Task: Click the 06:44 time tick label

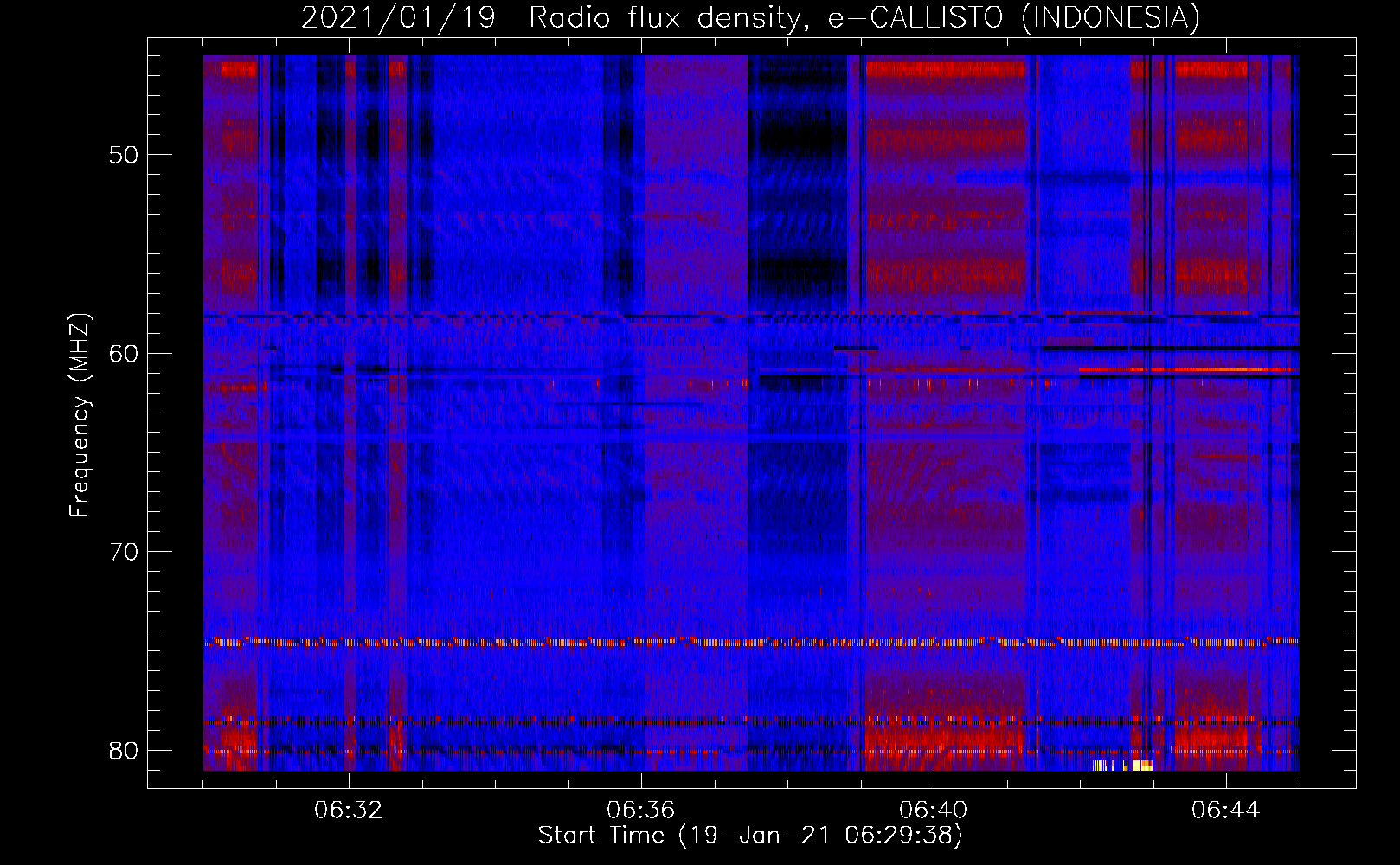Action: click(1226, 810)
